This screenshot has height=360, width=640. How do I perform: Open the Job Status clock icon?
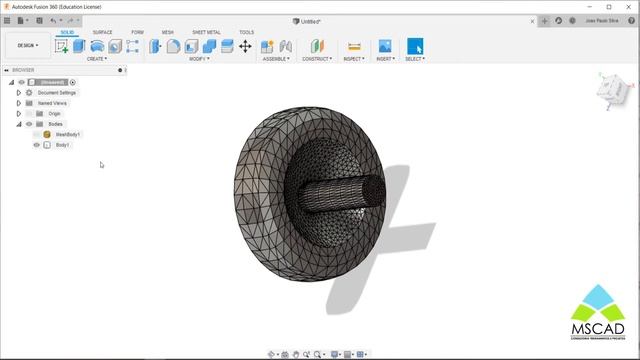pyautogui.click(x=572, y=20)
